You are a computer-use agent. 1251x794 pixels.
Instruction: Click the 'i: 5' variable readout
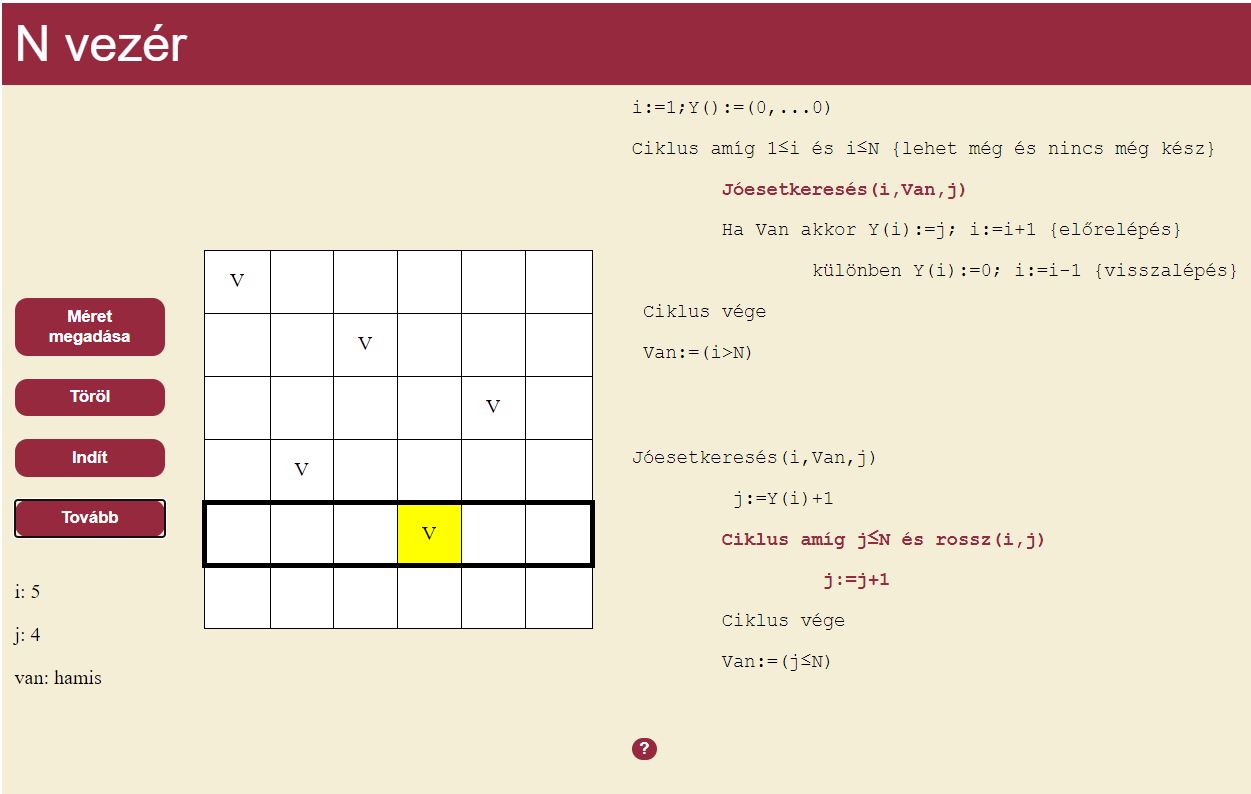28,592
